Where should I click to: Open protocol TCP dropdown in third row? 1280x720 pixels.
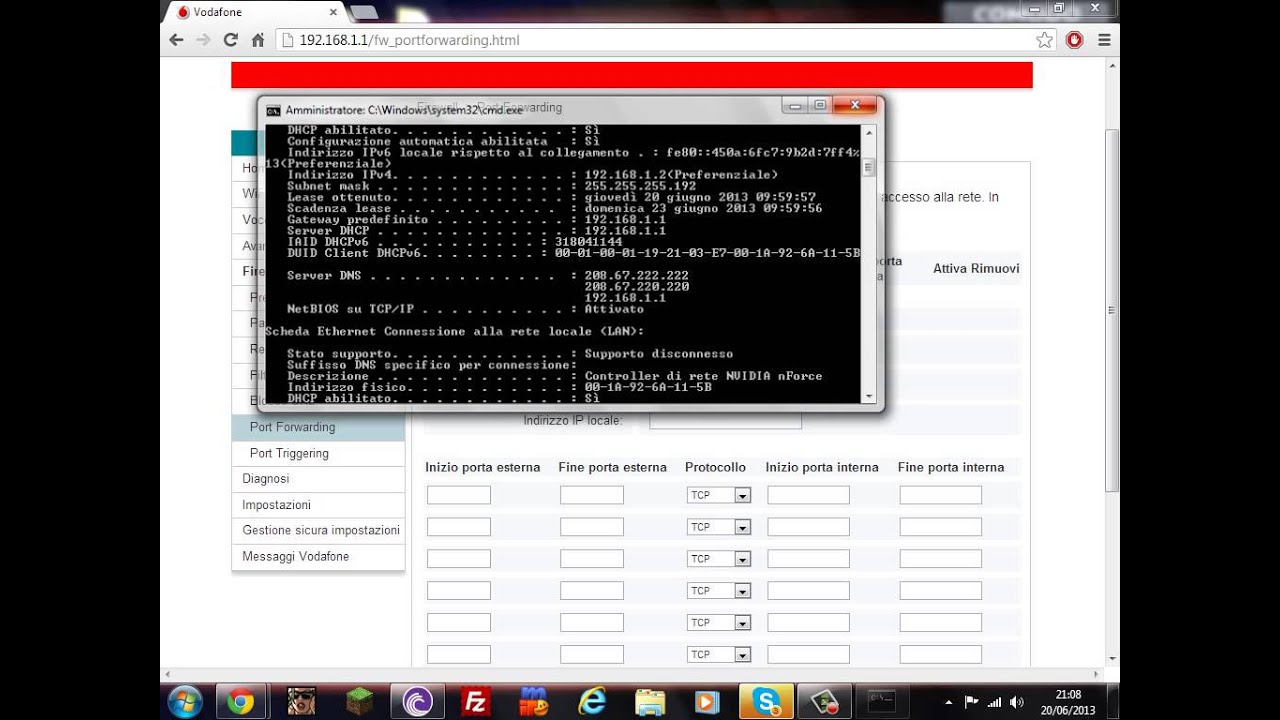pos(718,559)
